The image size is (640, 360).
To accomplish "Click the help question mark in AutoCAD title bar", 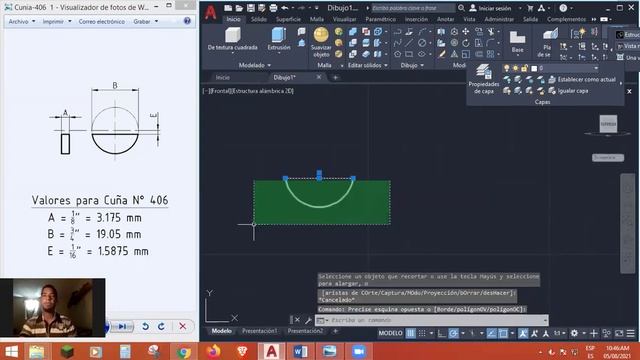I will pos(563,8).
